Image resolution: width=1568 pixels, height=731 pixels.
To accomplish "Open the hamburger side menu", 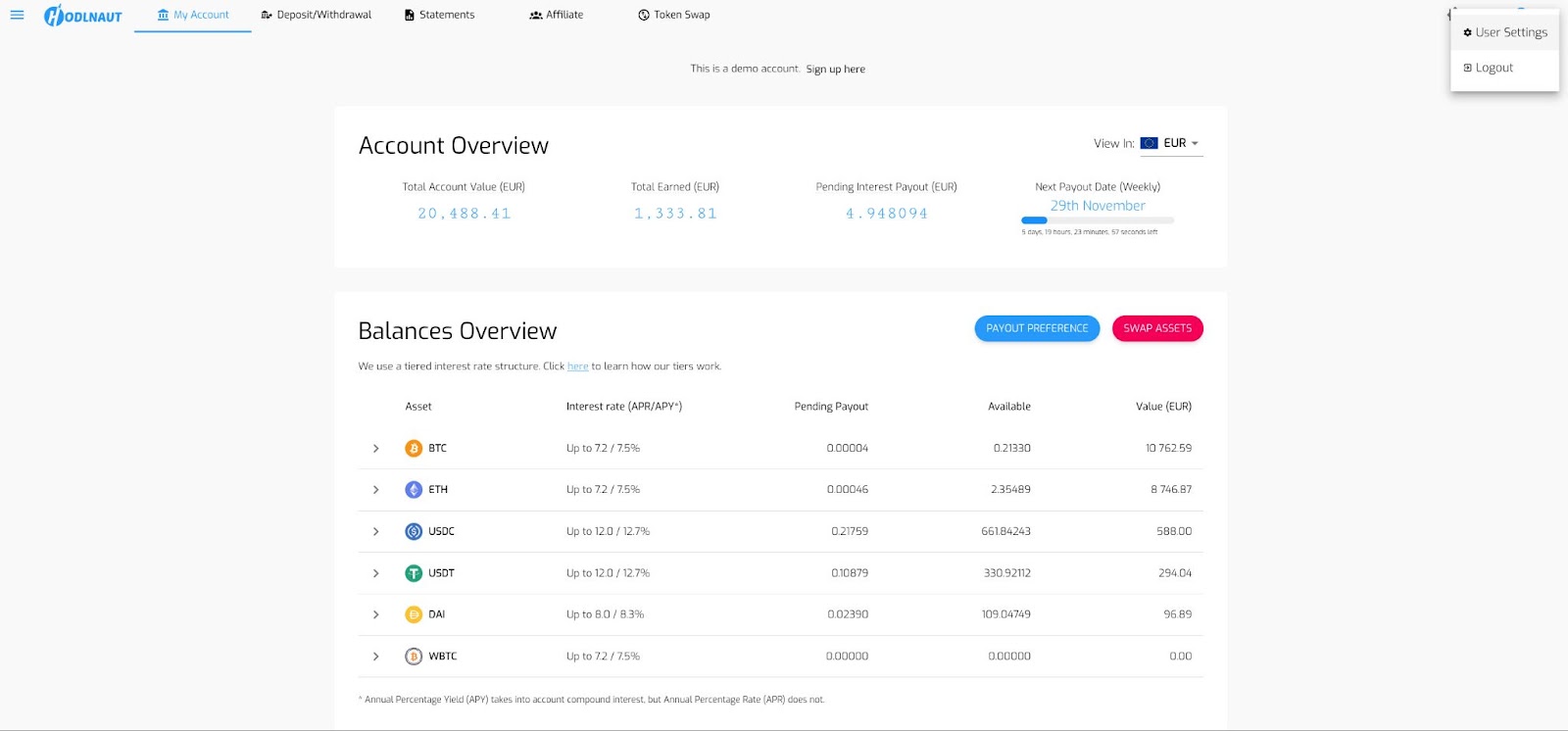I will point(17,15).
